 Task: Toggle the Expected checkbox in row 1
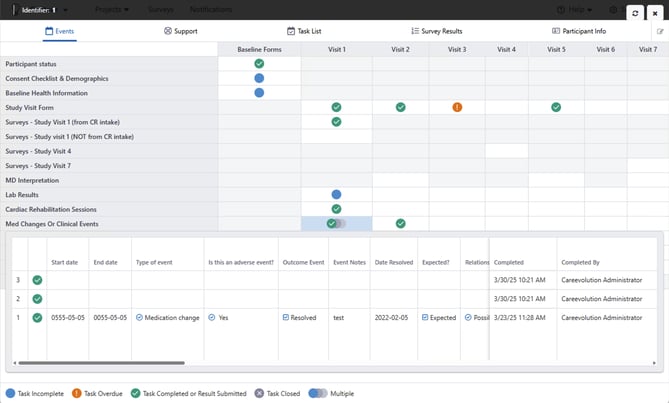(x=425, y=317)
